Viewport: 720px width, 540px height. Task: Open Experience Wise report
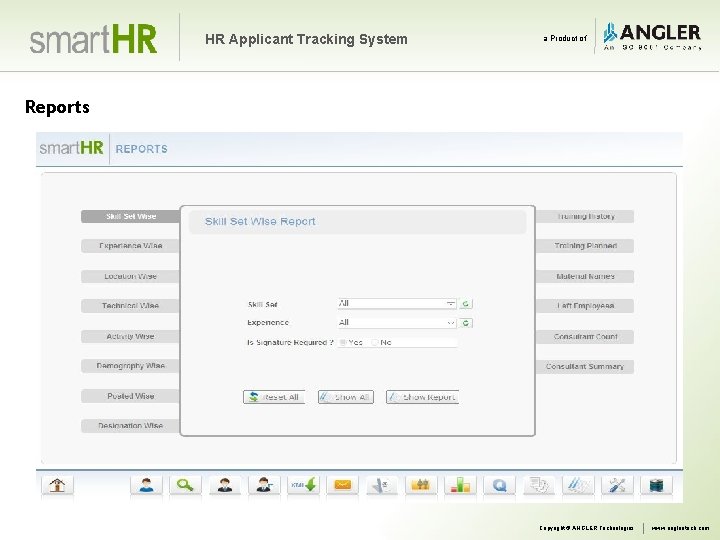tap(131, 246)
